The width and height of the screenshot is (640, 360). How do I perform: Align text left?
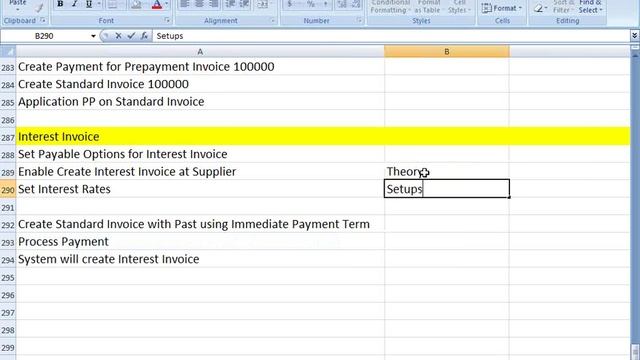point(184,4)
